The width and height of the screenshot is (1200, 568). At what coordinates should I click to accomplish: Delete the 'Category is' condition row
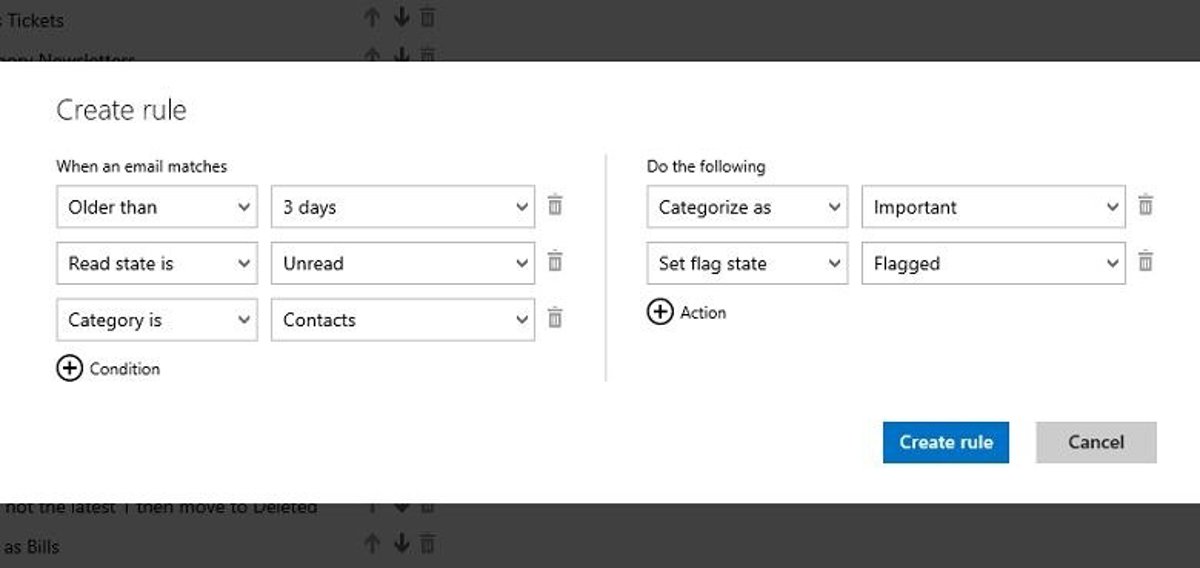(x=555, y=318)
